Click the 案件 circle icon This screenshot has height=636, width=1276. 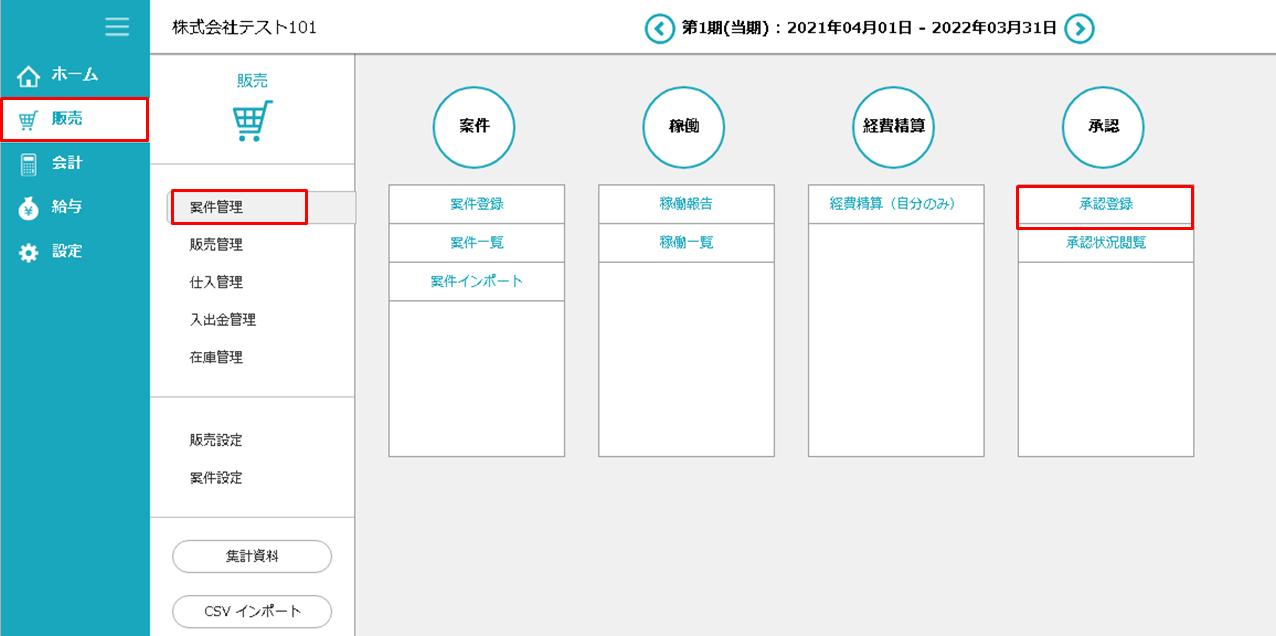[x=474, y=127]
